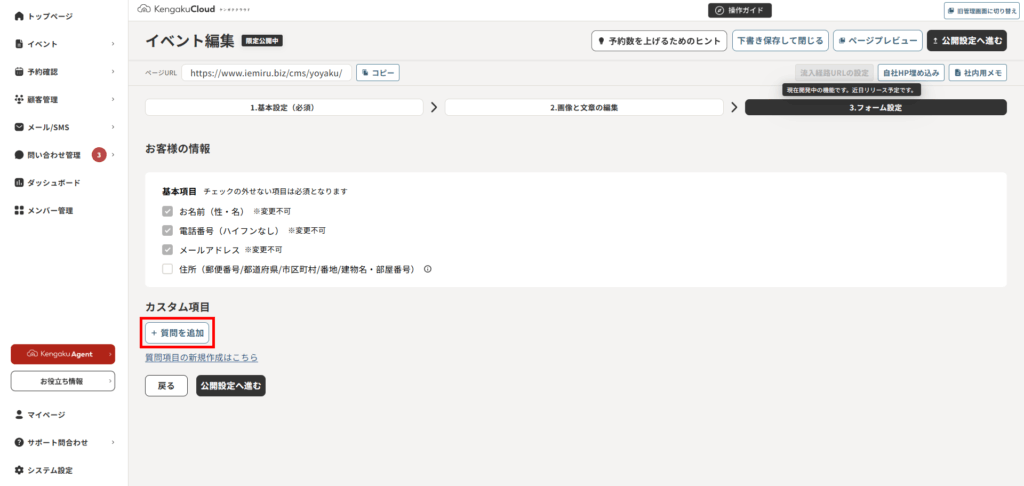
Task: Click the envelope icon beside メール/SMS
Action: point(19,127)
